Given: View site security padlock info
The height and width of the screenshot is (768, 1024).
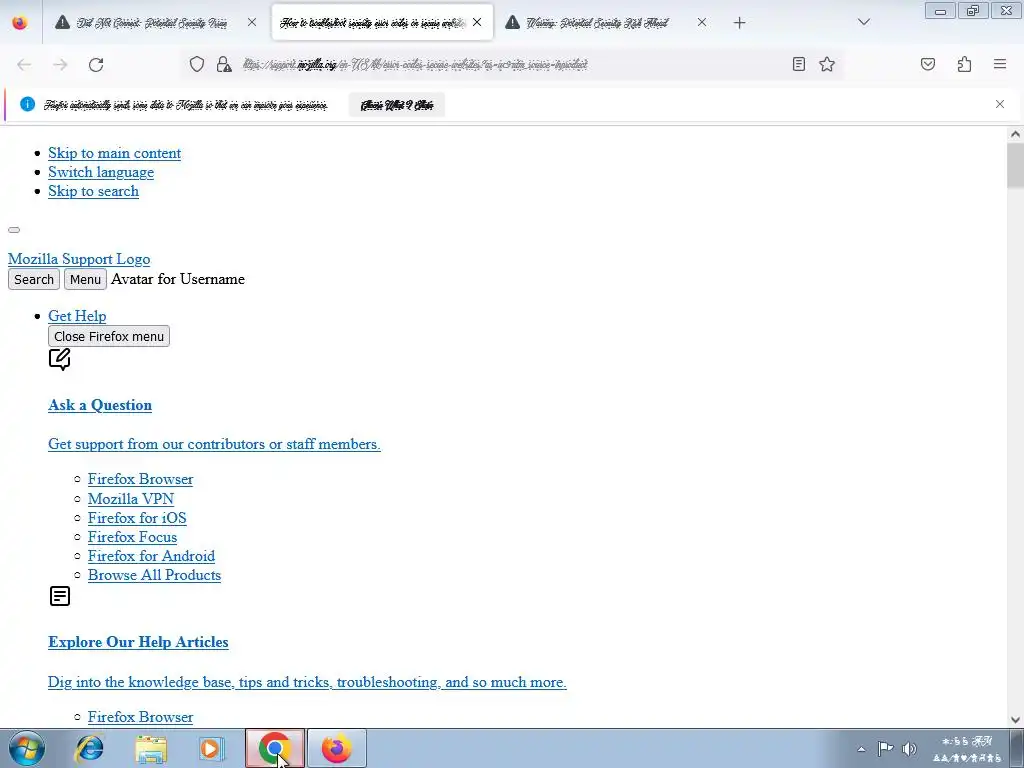Looking at the screenshot, I should [224, 64].
